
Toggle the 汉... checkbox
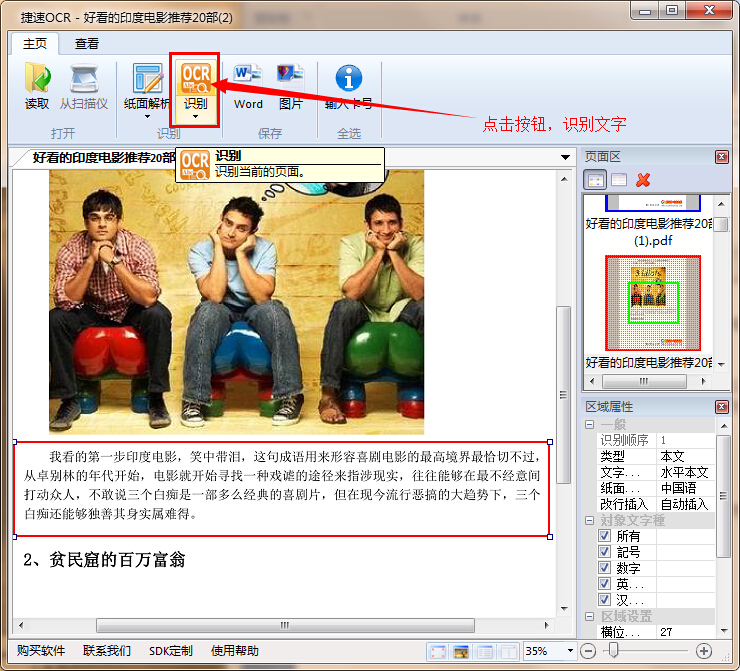pyautogui.click(x=604, y=599)
